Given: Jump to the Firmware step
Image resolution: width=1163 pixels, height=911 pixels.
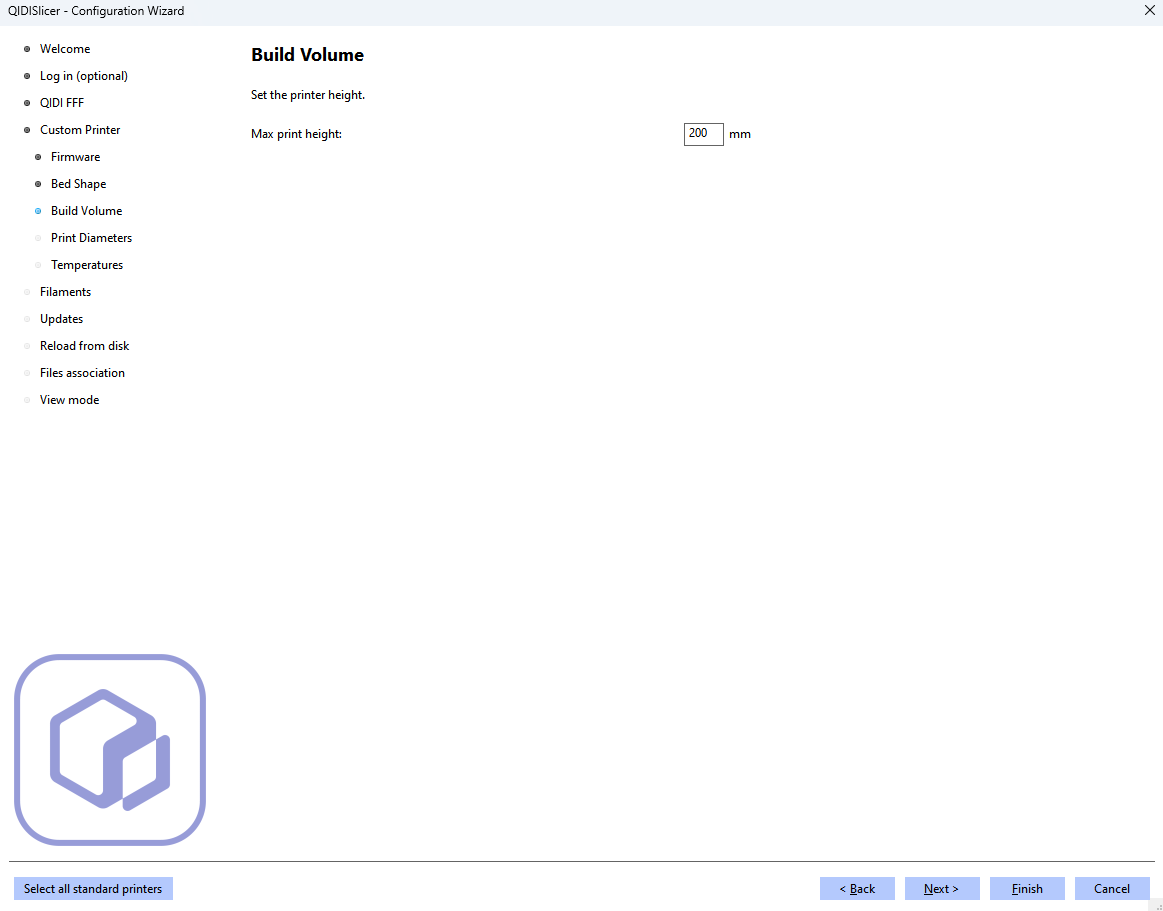Looking at the screenshot, I should [x=75, y=157].
